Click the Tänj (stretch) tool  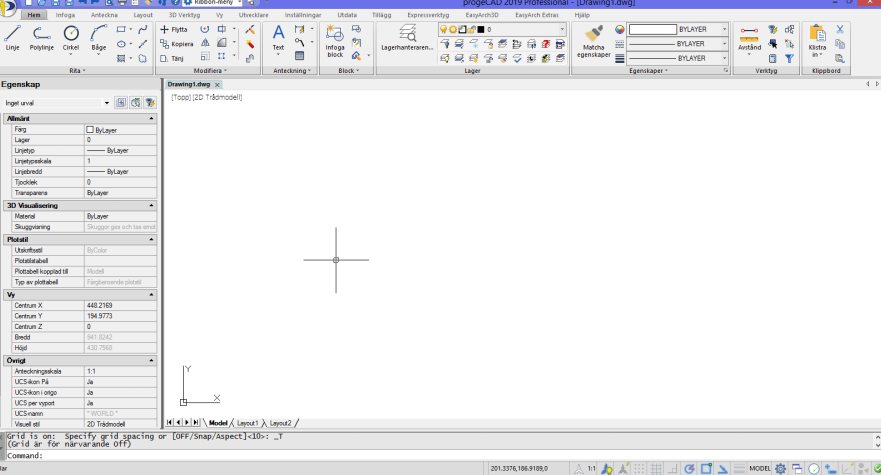172,58
